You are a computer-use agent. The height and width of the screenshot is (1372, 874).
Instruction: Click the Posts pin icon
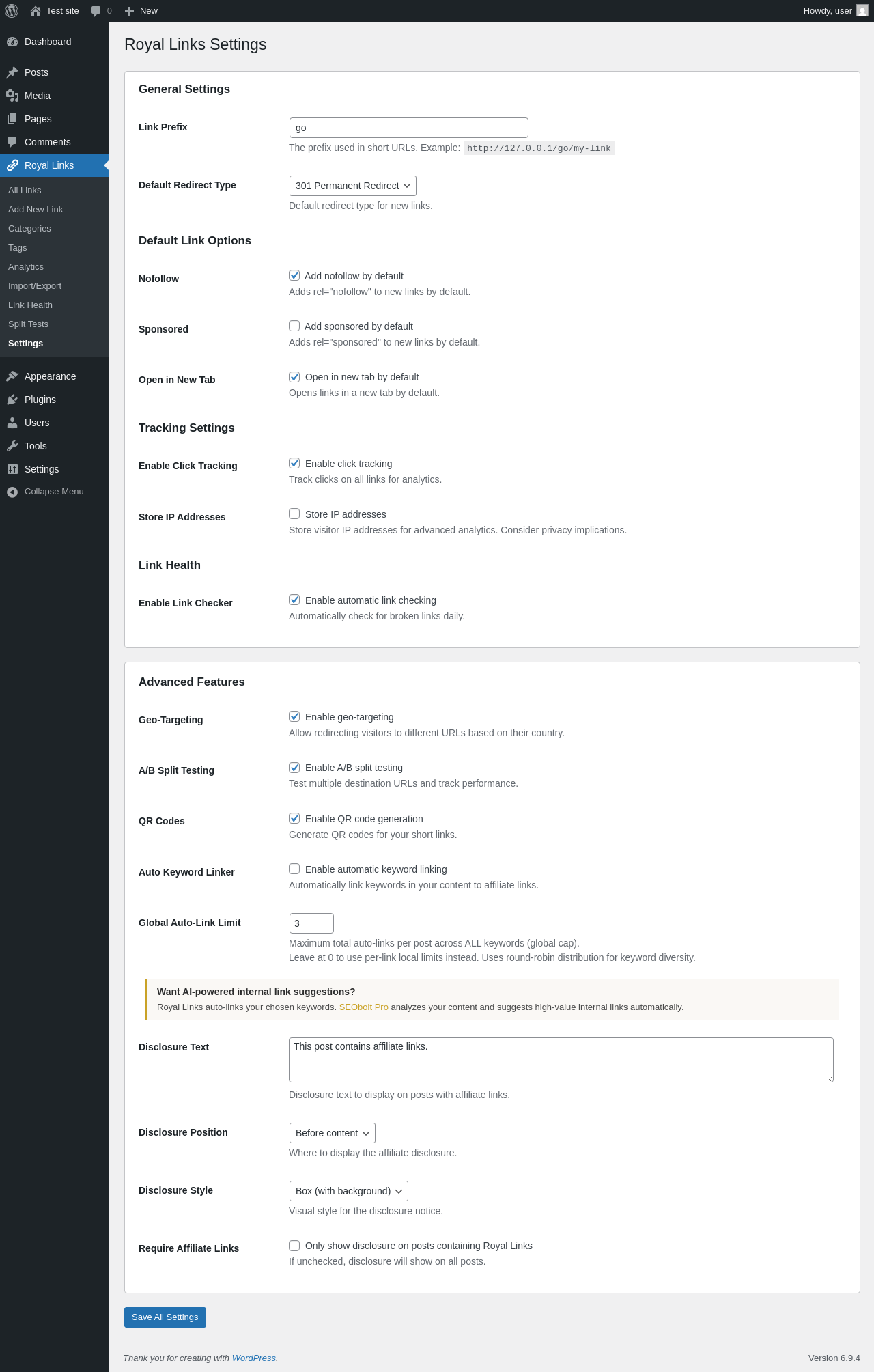tap(12, 72)
